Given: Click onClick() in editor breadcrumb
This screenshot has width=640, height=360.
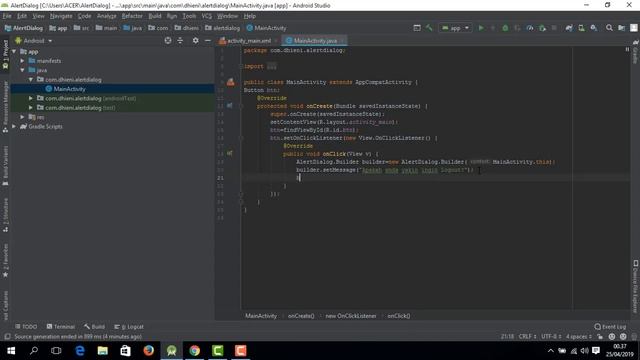Looking at the screenshot, I should (399, 316).
